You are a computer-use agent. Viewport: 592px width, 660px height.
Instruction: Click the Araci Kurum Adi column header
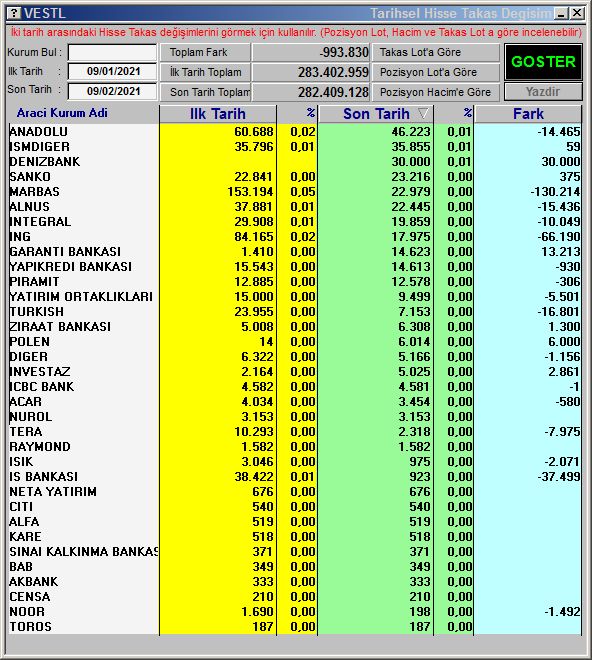click(x=62, y=113)
